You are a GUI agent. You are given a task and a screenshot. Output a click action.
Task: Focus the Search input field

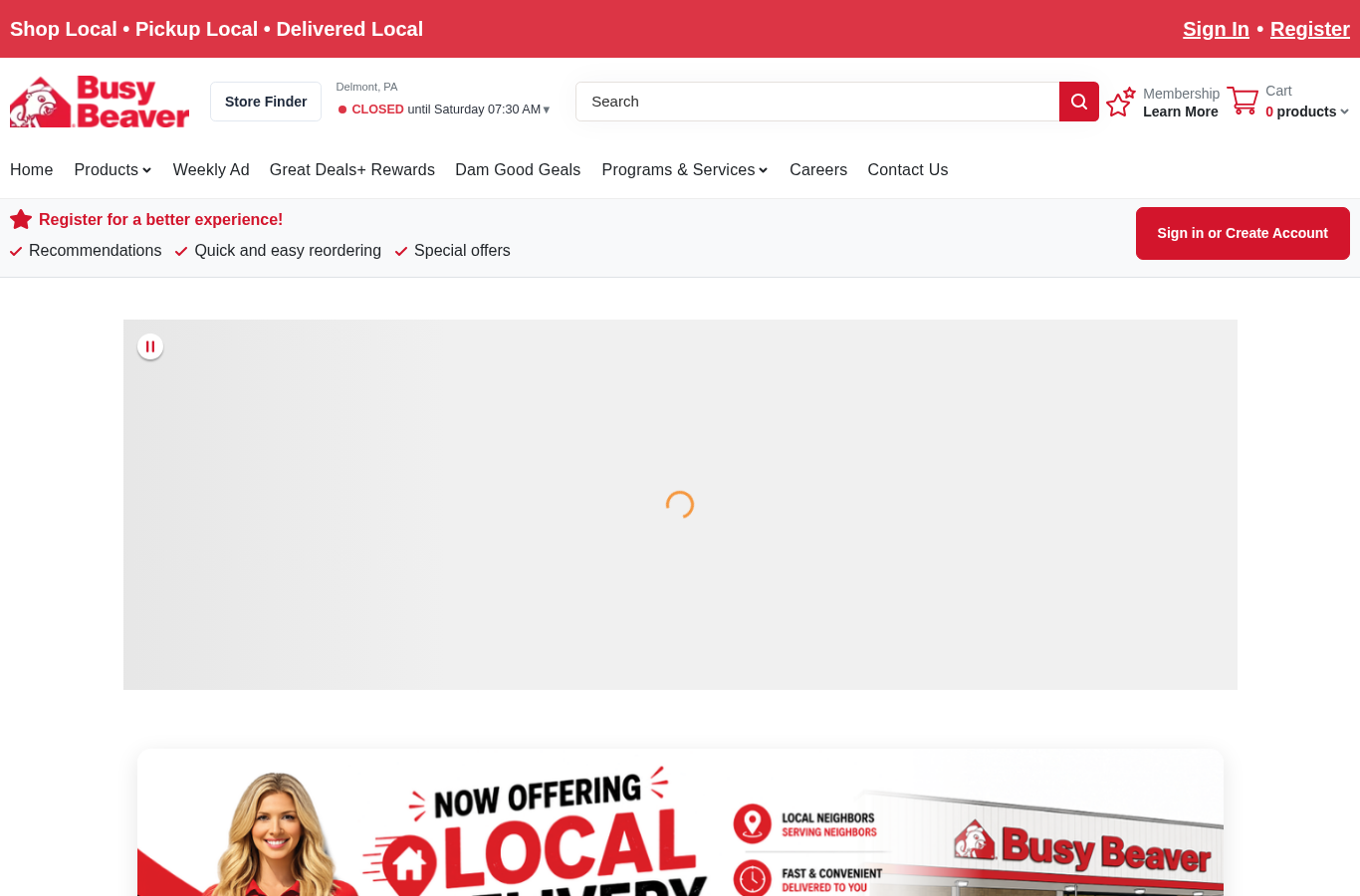817,102
